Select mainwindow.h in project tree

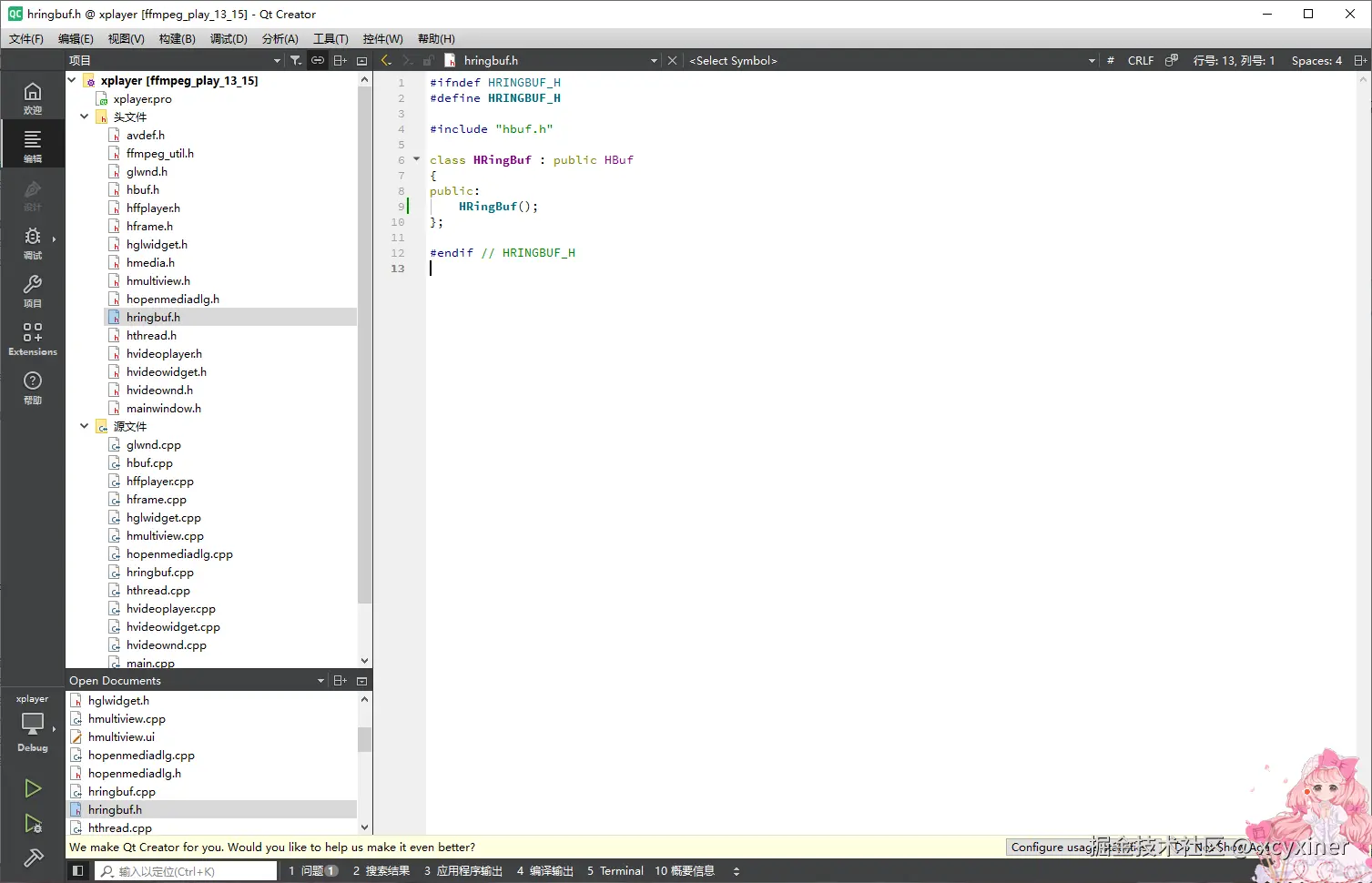(164, 408)
